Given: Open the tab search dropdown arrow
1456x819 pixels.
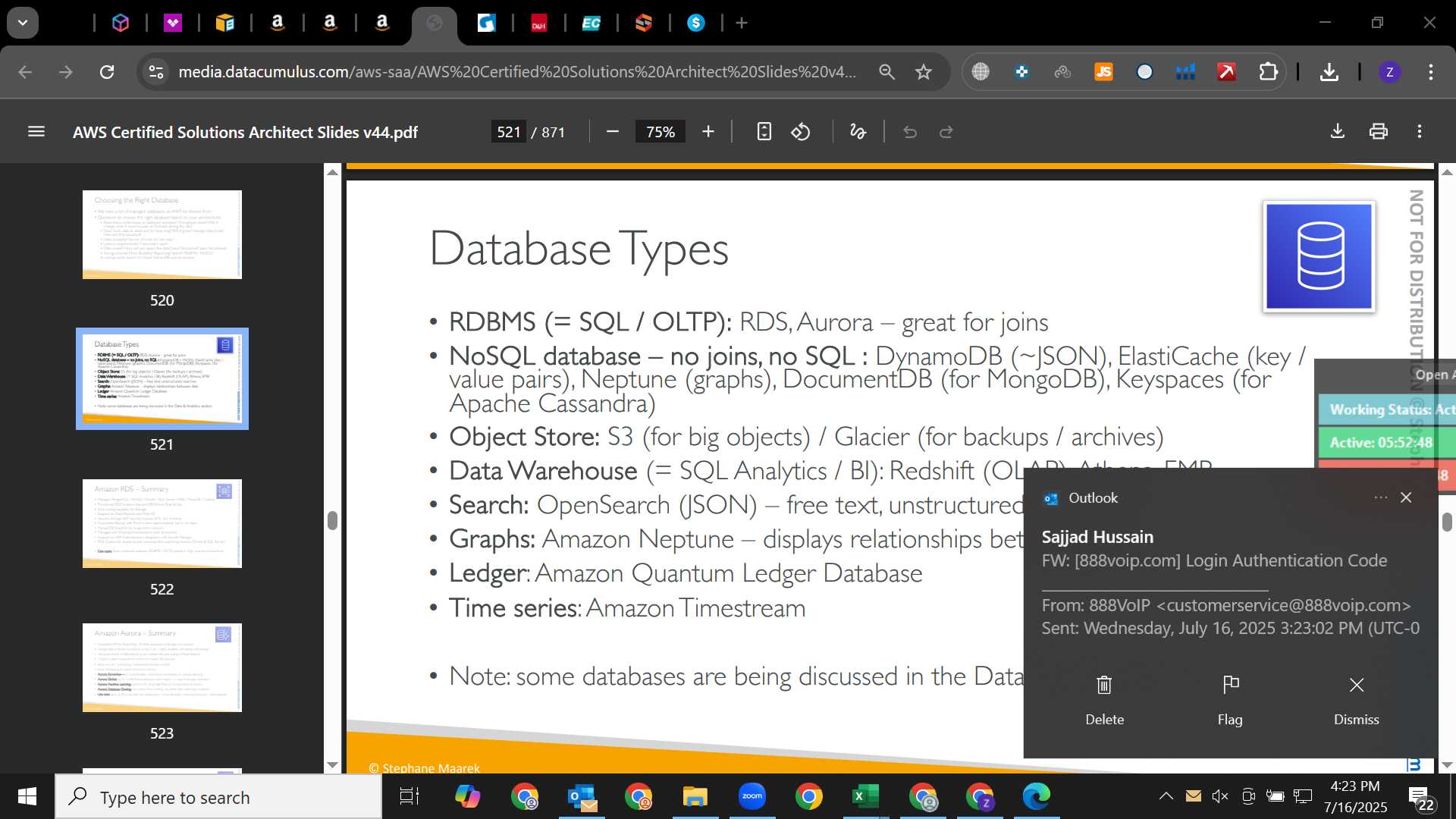Looking at the screenshot, I should pos(23,23).
